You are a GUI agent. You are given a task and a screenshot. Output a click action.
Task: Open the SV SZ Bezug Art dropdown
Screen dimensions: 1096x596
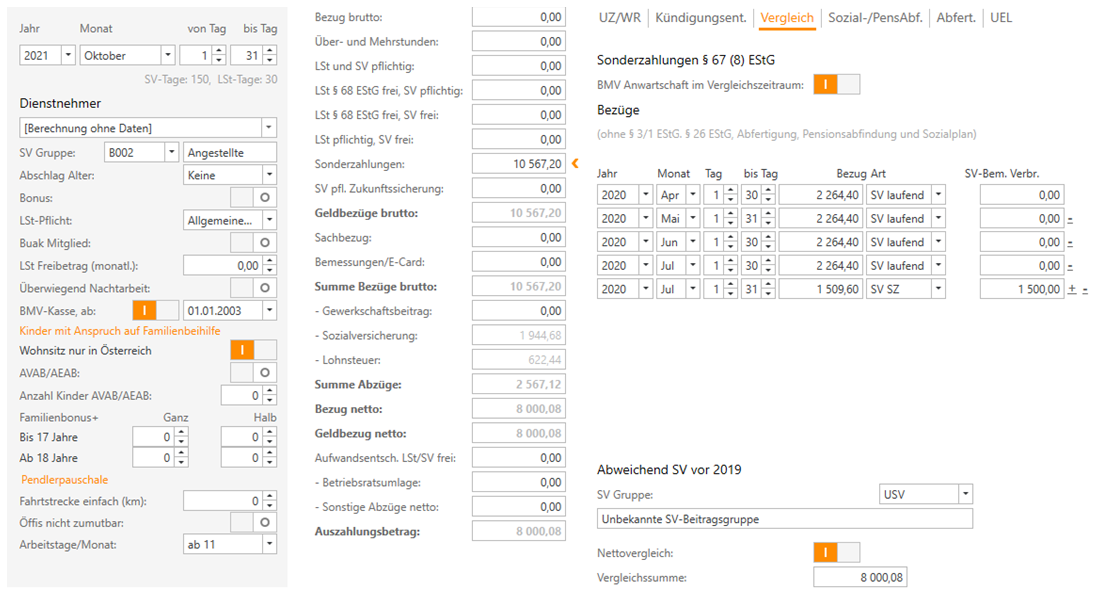point(939,289)
